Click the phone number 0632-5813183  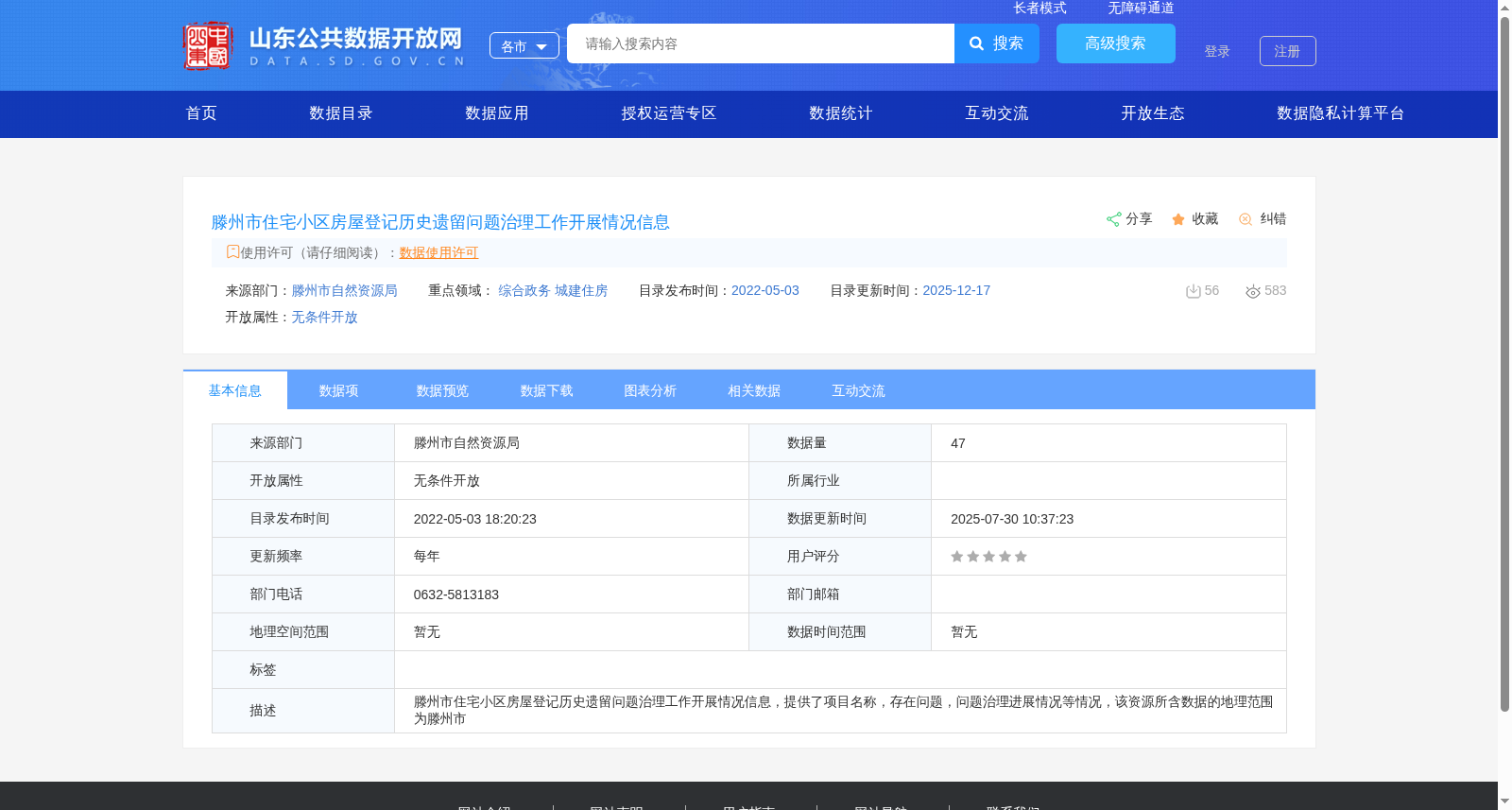click(456, 595)
